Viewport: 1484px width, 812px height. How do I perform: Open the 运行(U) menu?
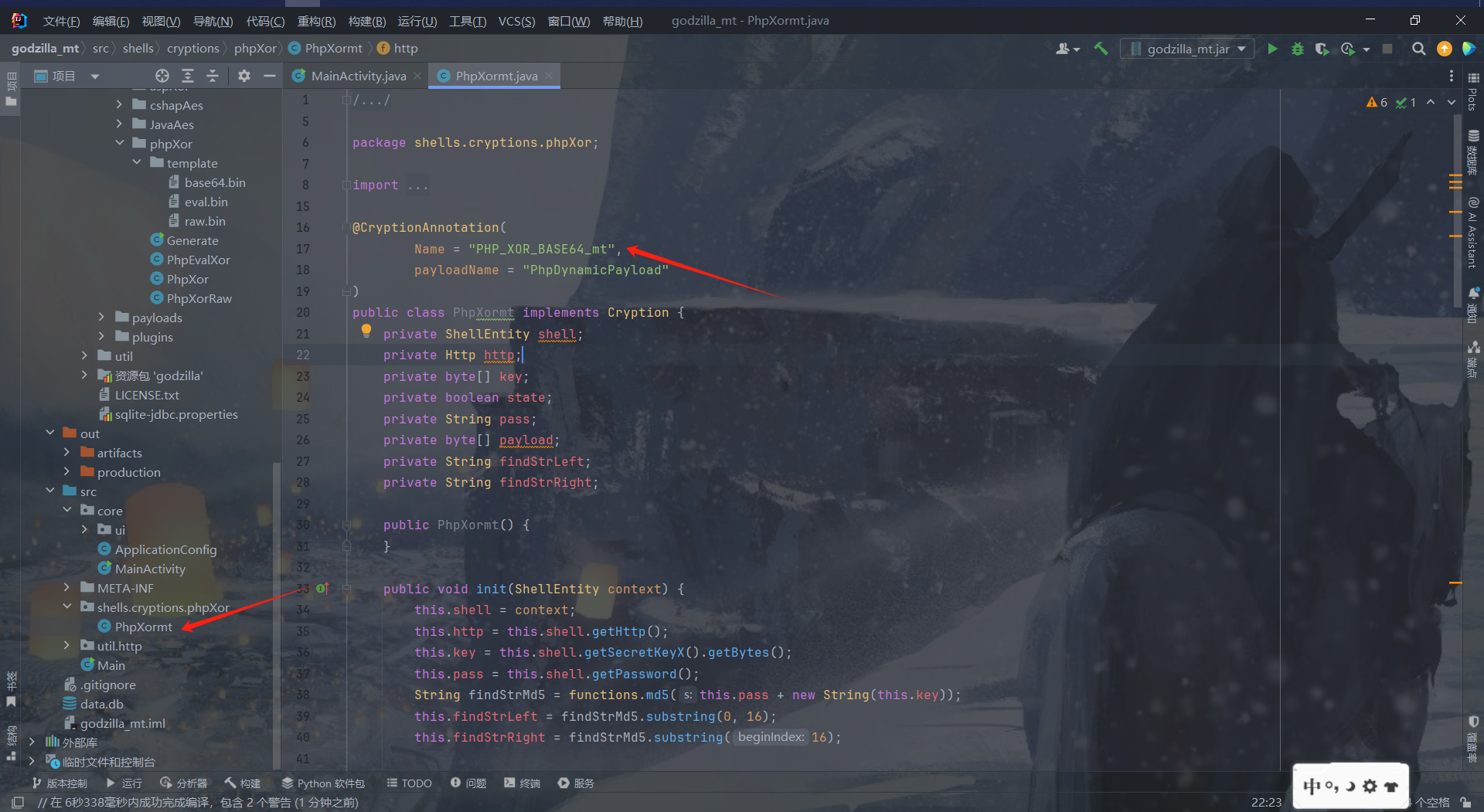tap(417, 21)
